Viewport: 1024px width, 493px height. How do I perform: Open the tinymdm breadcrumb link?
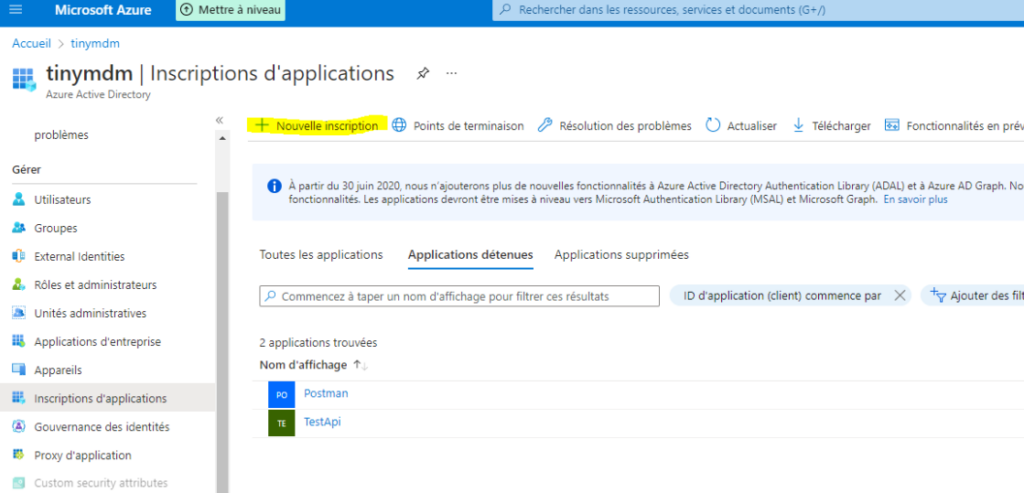[95, 44]
